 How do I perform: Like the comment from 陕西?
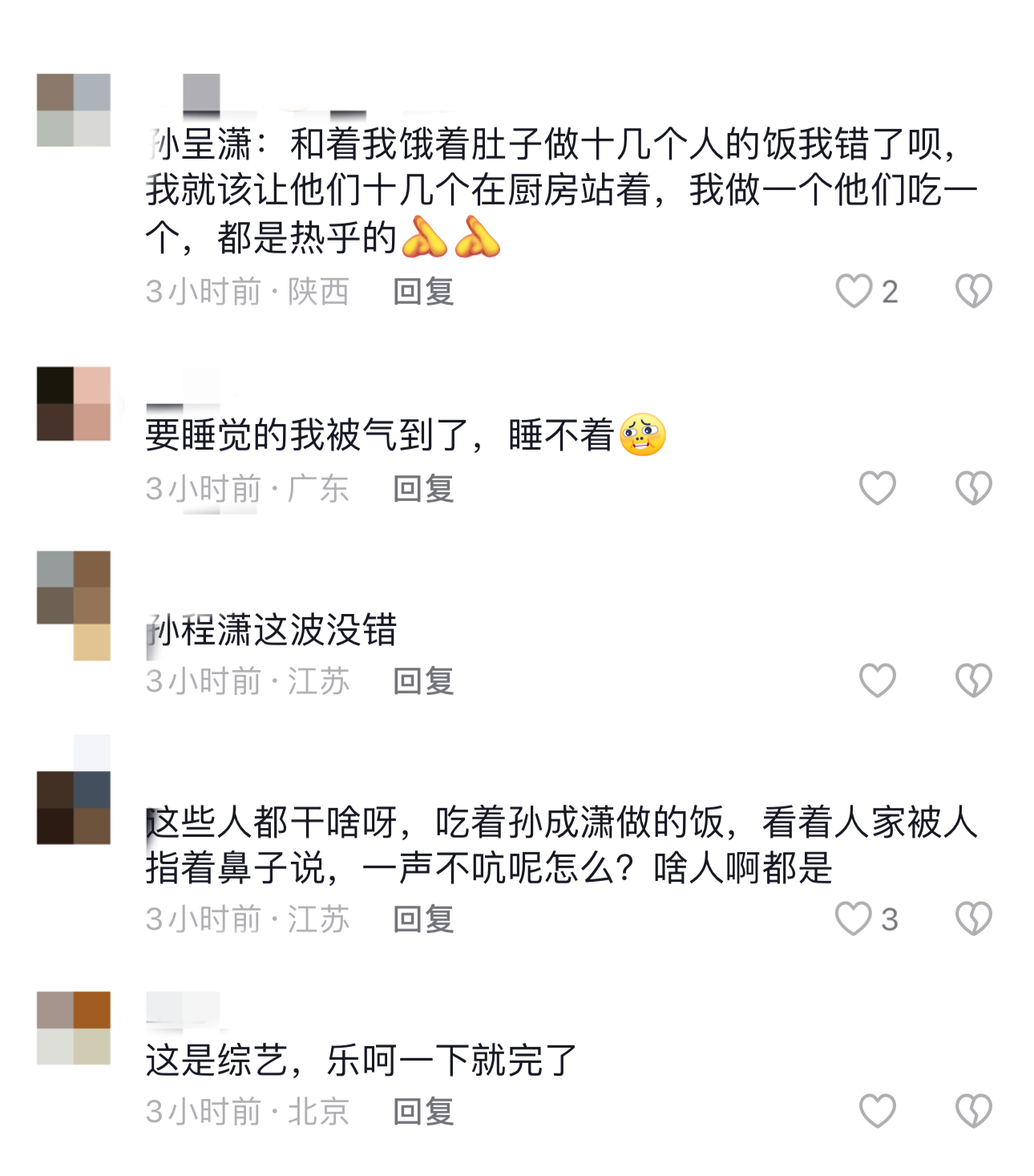click(x=854, y=291)
